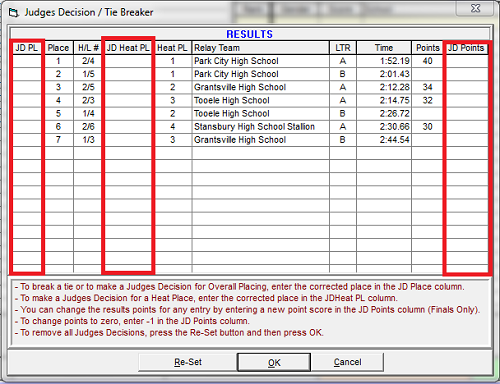Viewport: 500px width, 384px height.
Task: Click the Cancel button
Action: point(347,362)
